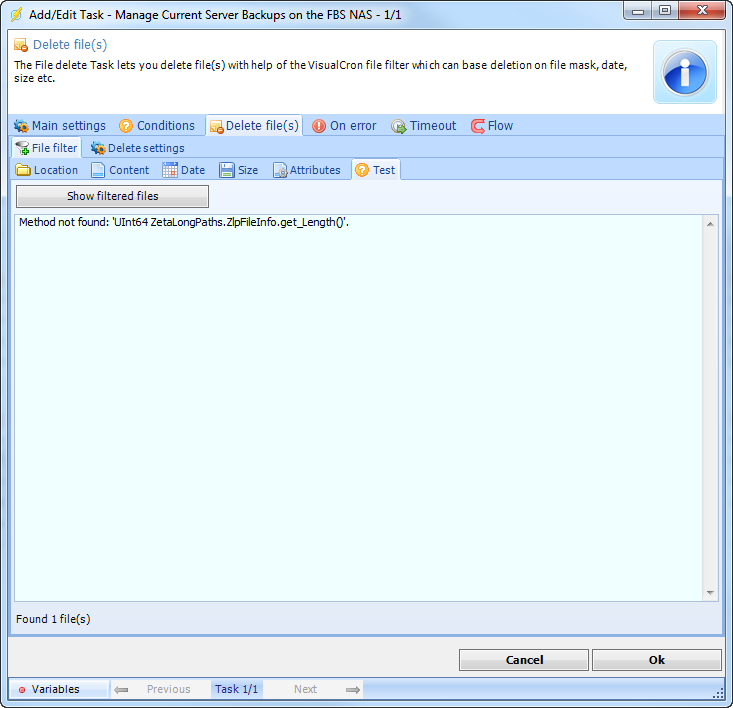
Task: Click the Variables red circle icon
Action: pos(22,690)
